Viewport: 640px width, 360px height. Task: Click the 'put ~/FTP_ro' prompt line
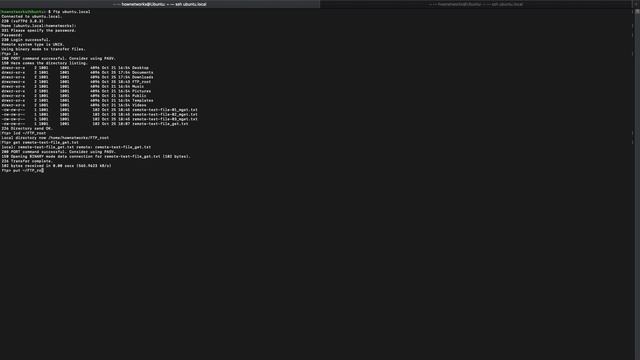22,170
